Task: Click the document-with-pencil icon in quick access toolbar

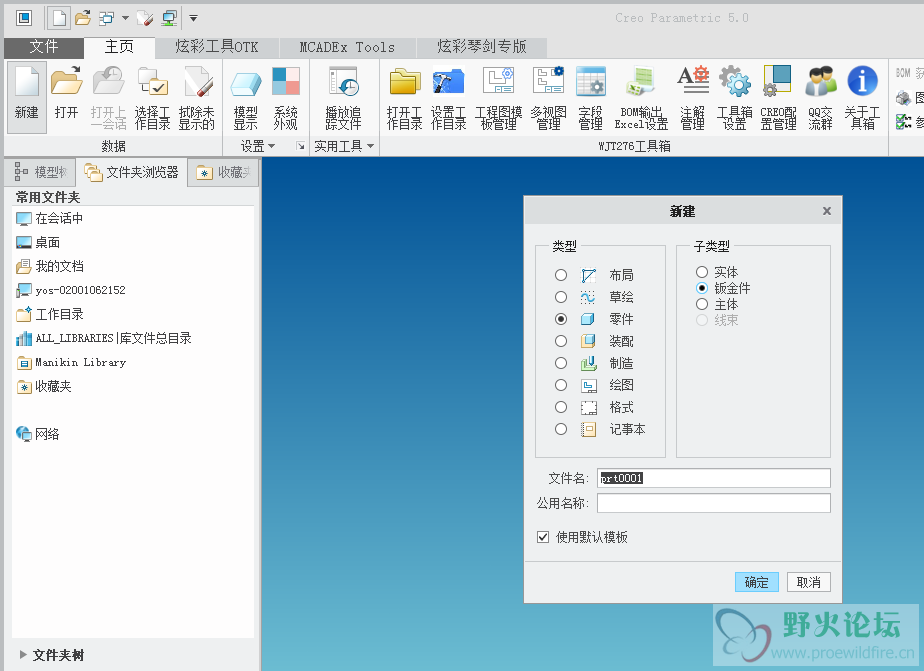Action: coord(145,18)
